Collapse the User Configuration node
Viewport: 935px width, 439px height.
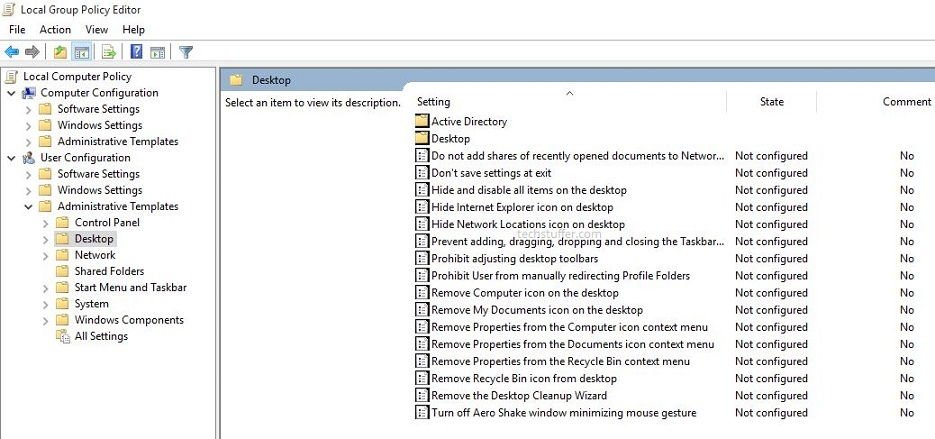coord(11,158)
